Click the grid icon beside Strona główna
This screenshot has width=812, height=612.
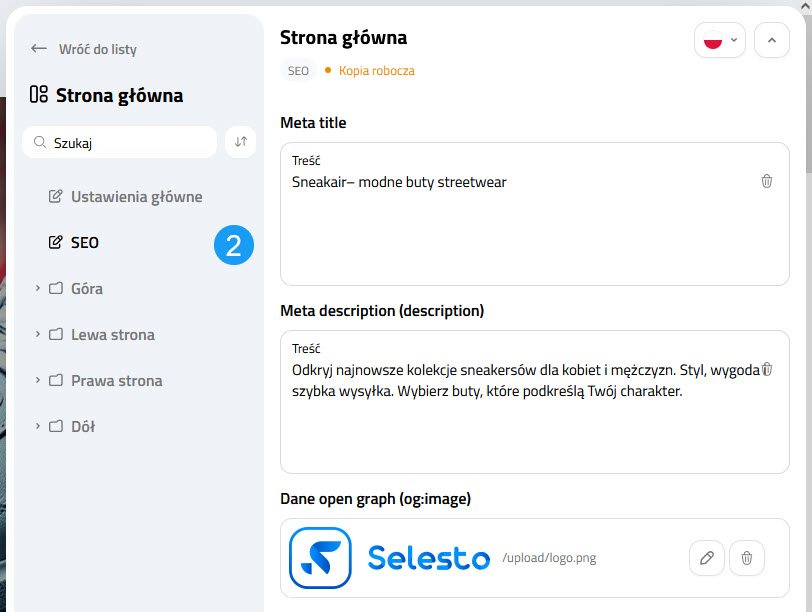click(41, 95)
